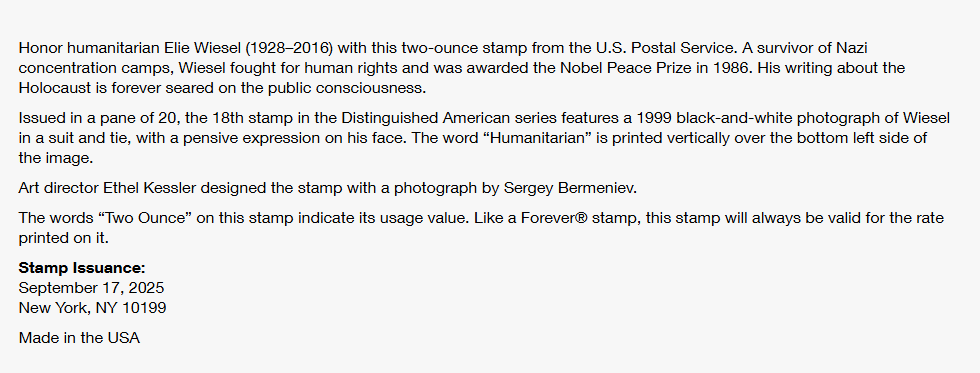Click the phrase 'the image.' ending second paragraph
This screenshot has width=980, height=373.
coord(56,158)
